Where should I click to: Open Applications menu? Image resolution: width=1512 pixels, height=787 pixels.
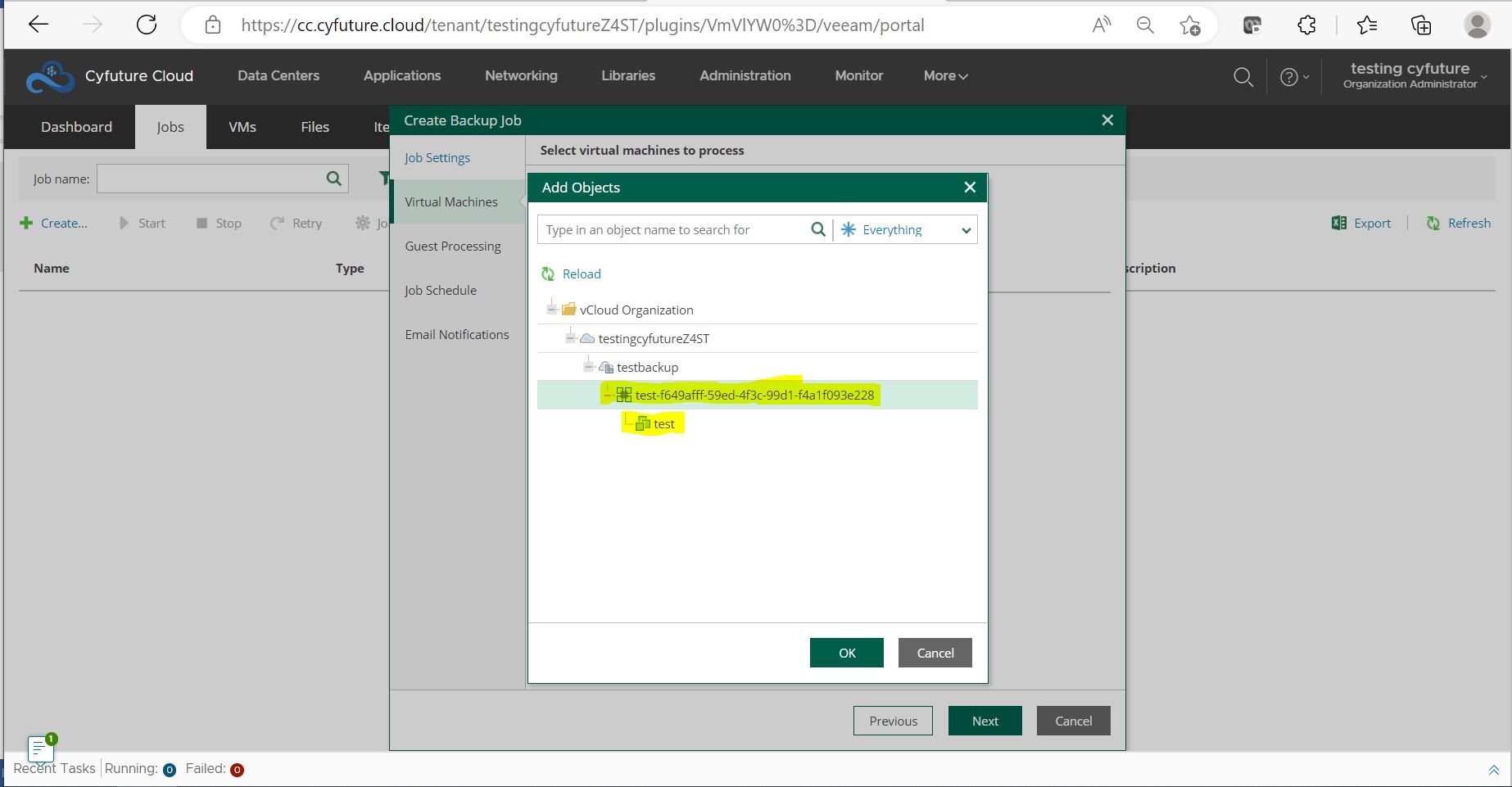(402, 75)
